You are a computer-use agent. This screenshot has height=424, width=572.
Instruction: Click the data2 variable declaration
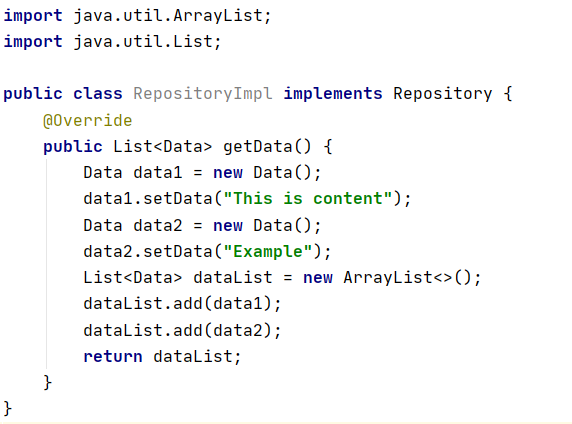tap(158, 226)
